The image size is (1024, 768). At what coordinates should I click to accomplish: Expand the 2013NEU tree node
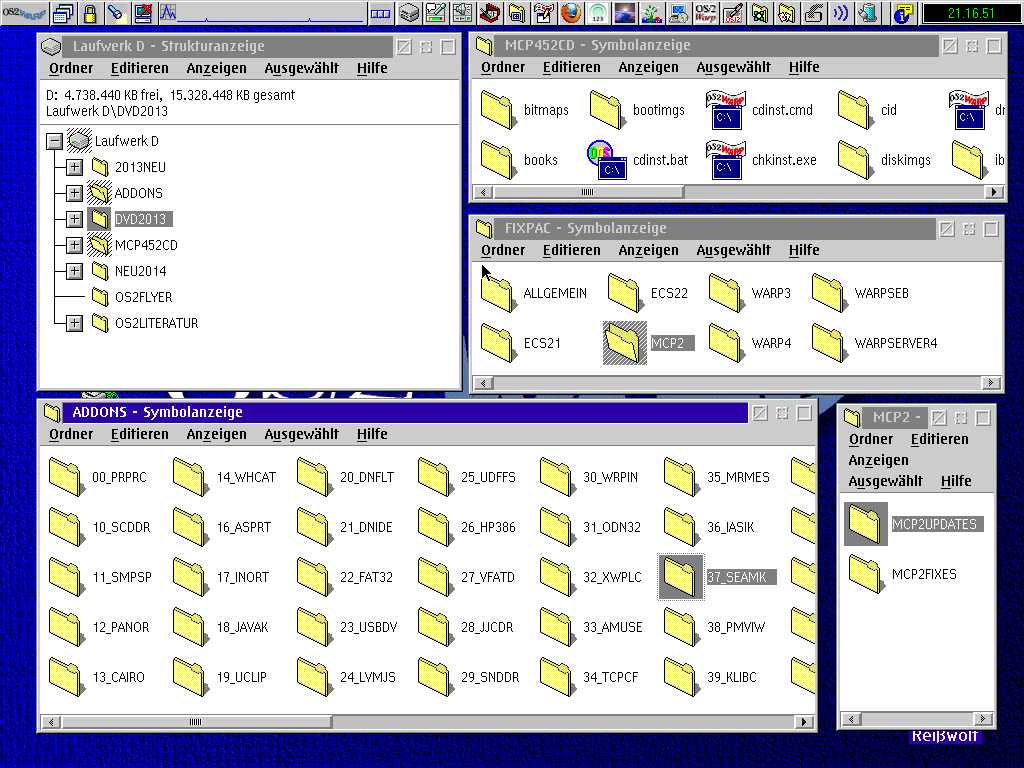pos(74,167)
